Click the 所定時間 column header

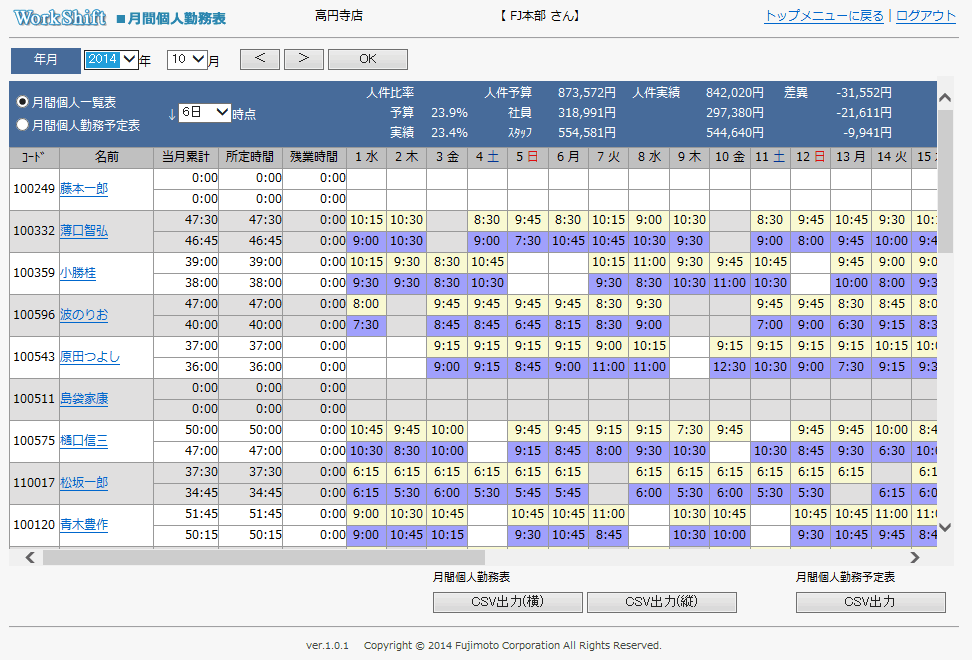tap(250, 157)
